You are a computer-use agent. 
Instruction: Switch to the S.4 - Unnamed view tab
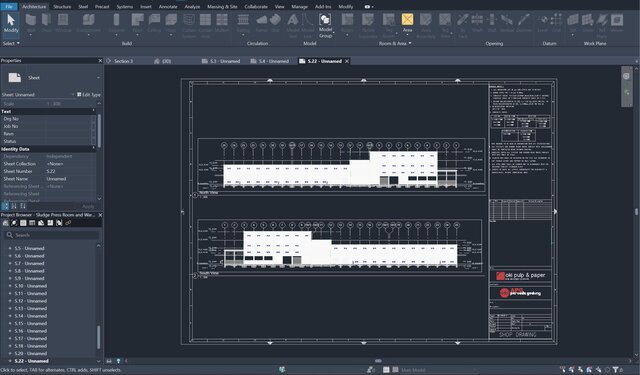[x=269, y=61]
